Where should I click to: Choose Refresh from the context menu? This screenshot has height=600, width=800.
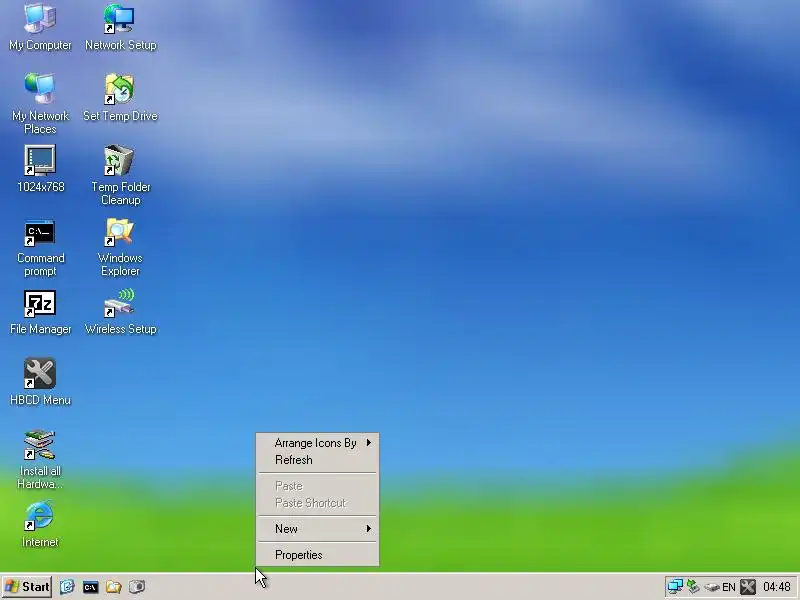[x=317, y=460]
